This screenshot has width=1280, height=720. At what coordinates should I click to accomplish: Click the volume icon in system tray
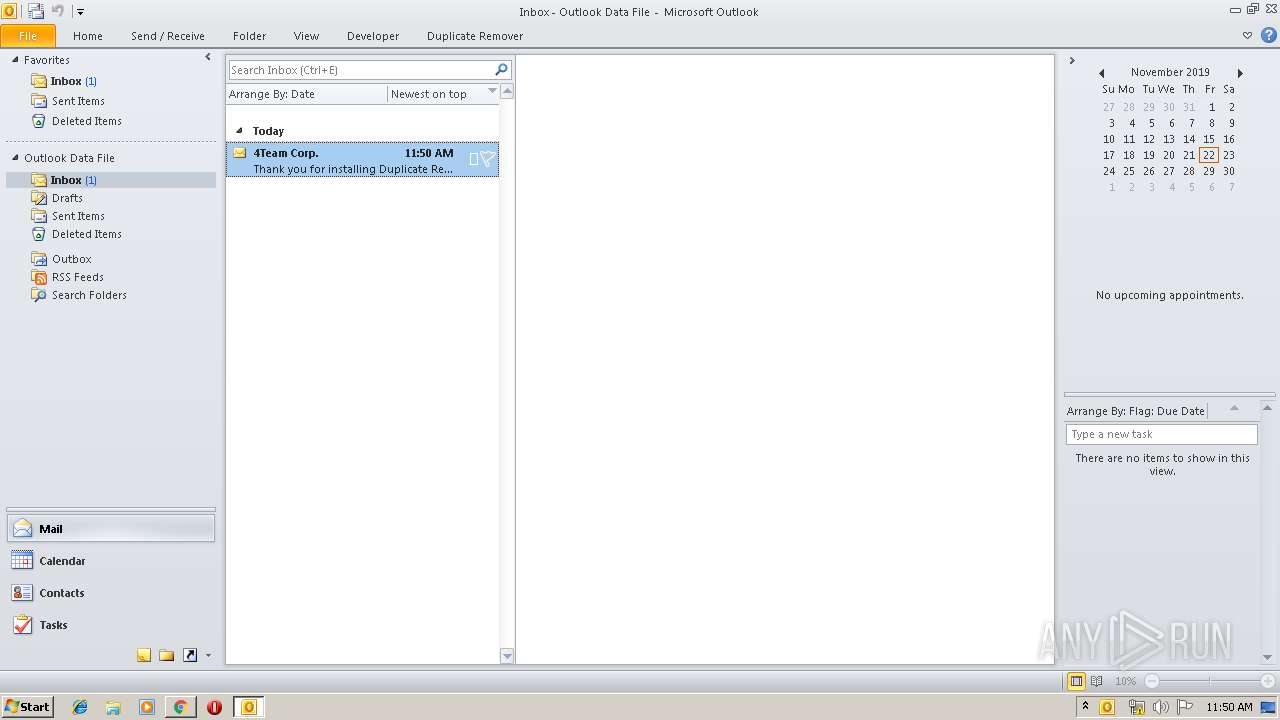coord(1160,707)
